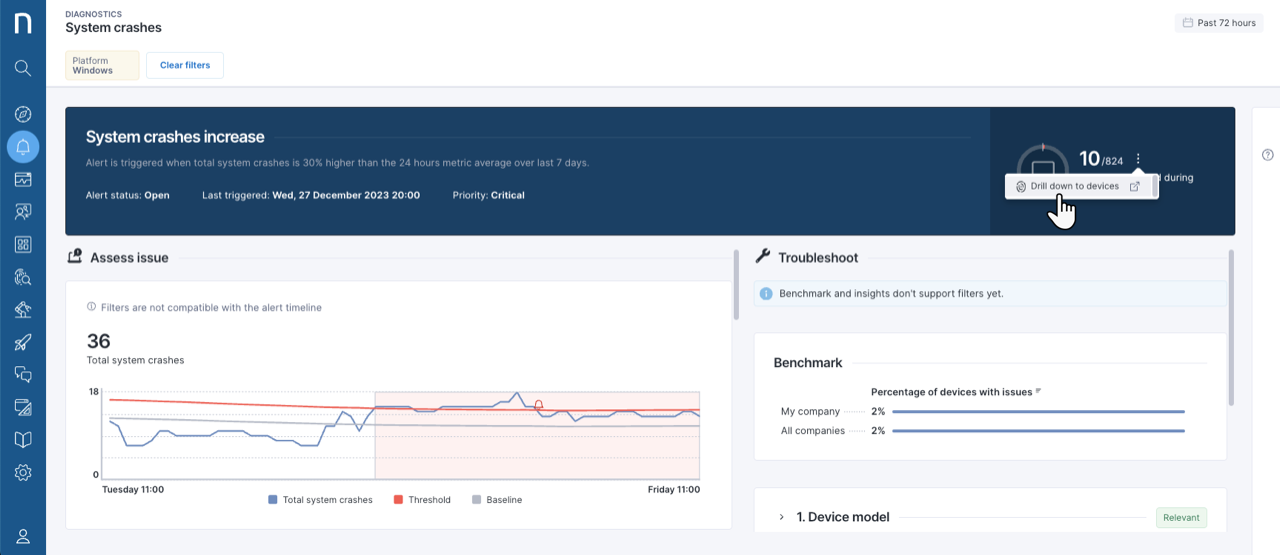Toggle the Baseline legend series

(496, 500)
